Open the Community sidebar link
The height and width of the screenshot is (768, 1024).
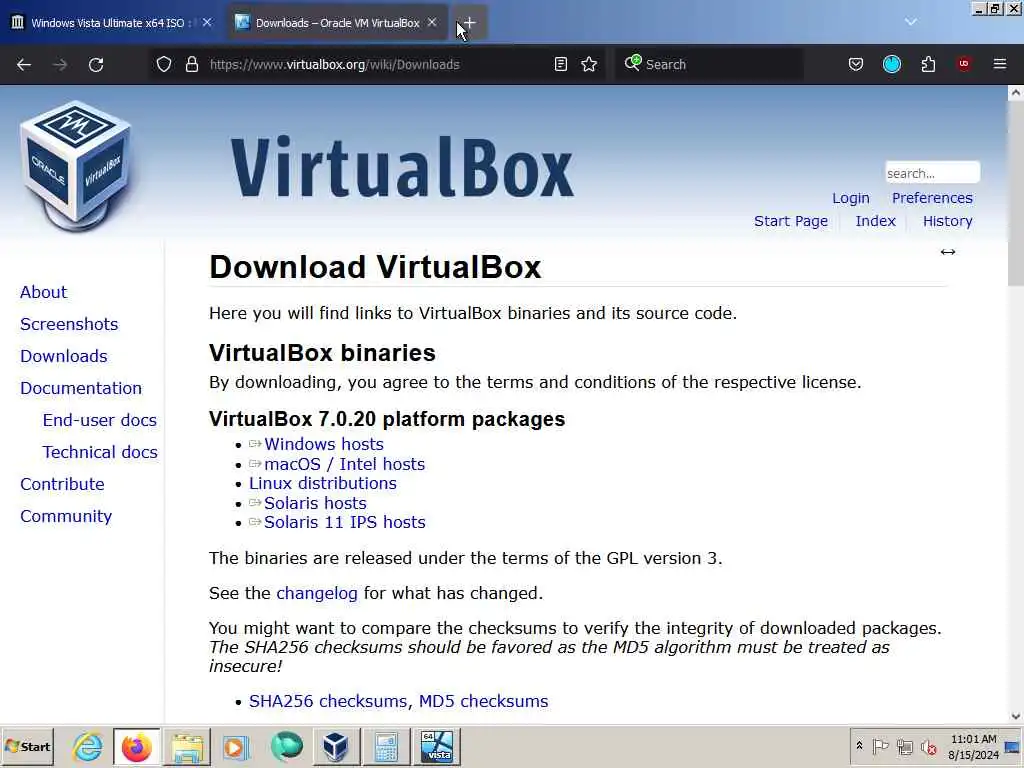66,516
